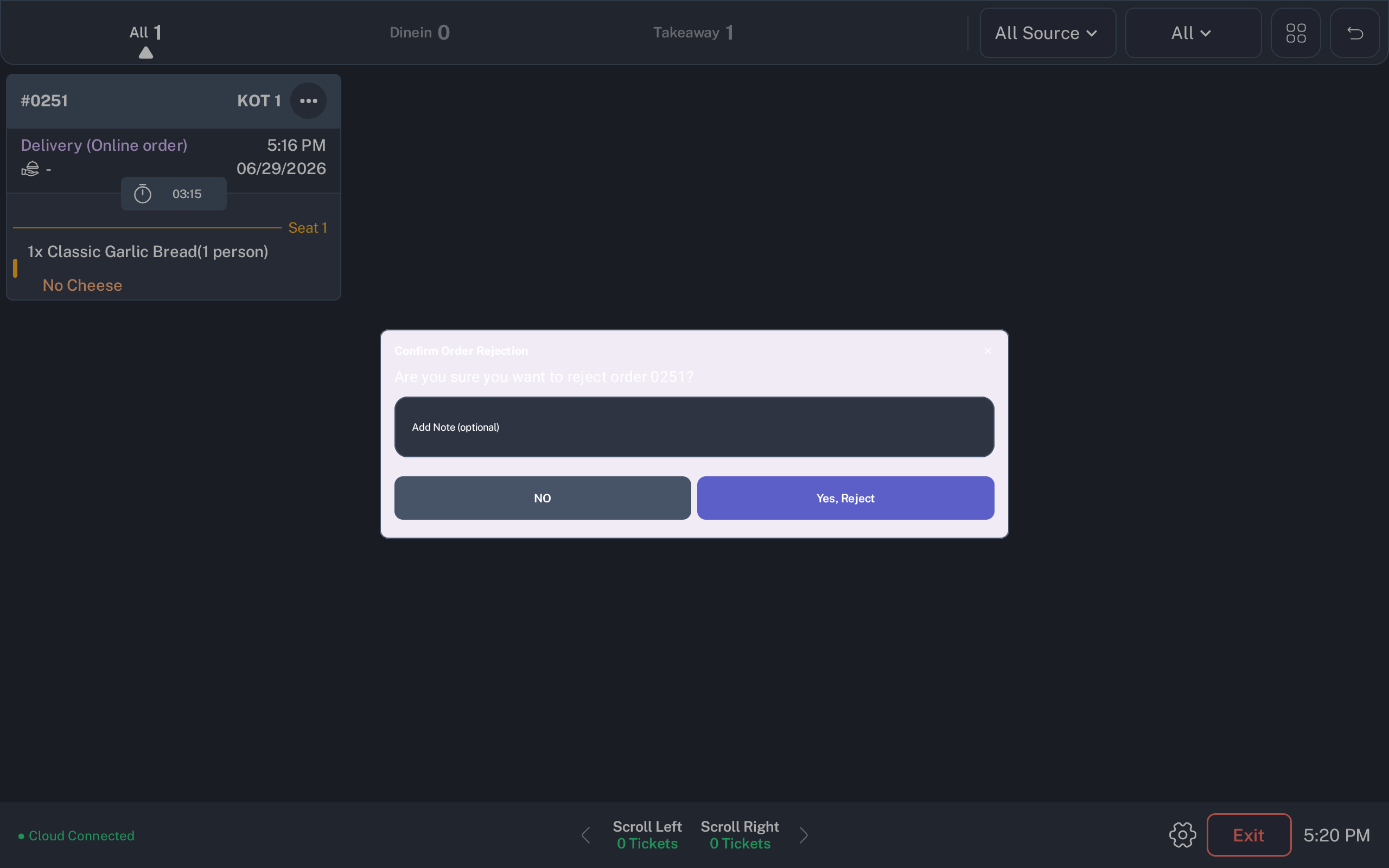Viewport: 1389px width, 868px height.
Task: Click the grid layout view icon
Action: pyautogui.click(x=1296, y=33)
